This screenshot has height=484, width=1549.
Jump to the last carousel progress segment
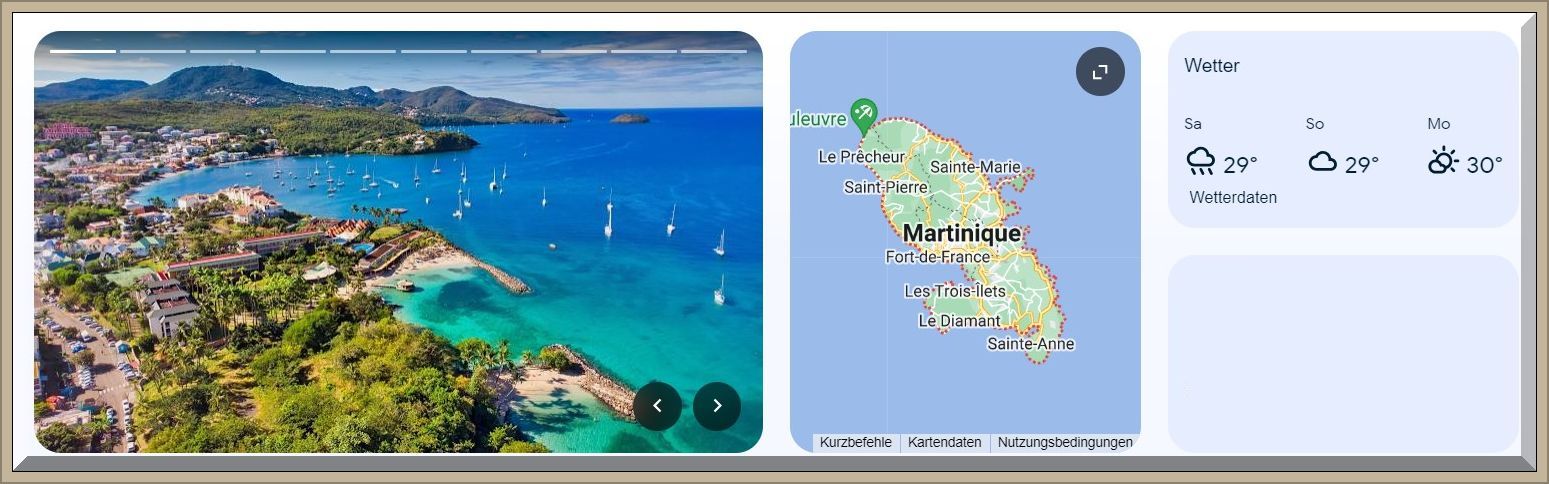713,51
